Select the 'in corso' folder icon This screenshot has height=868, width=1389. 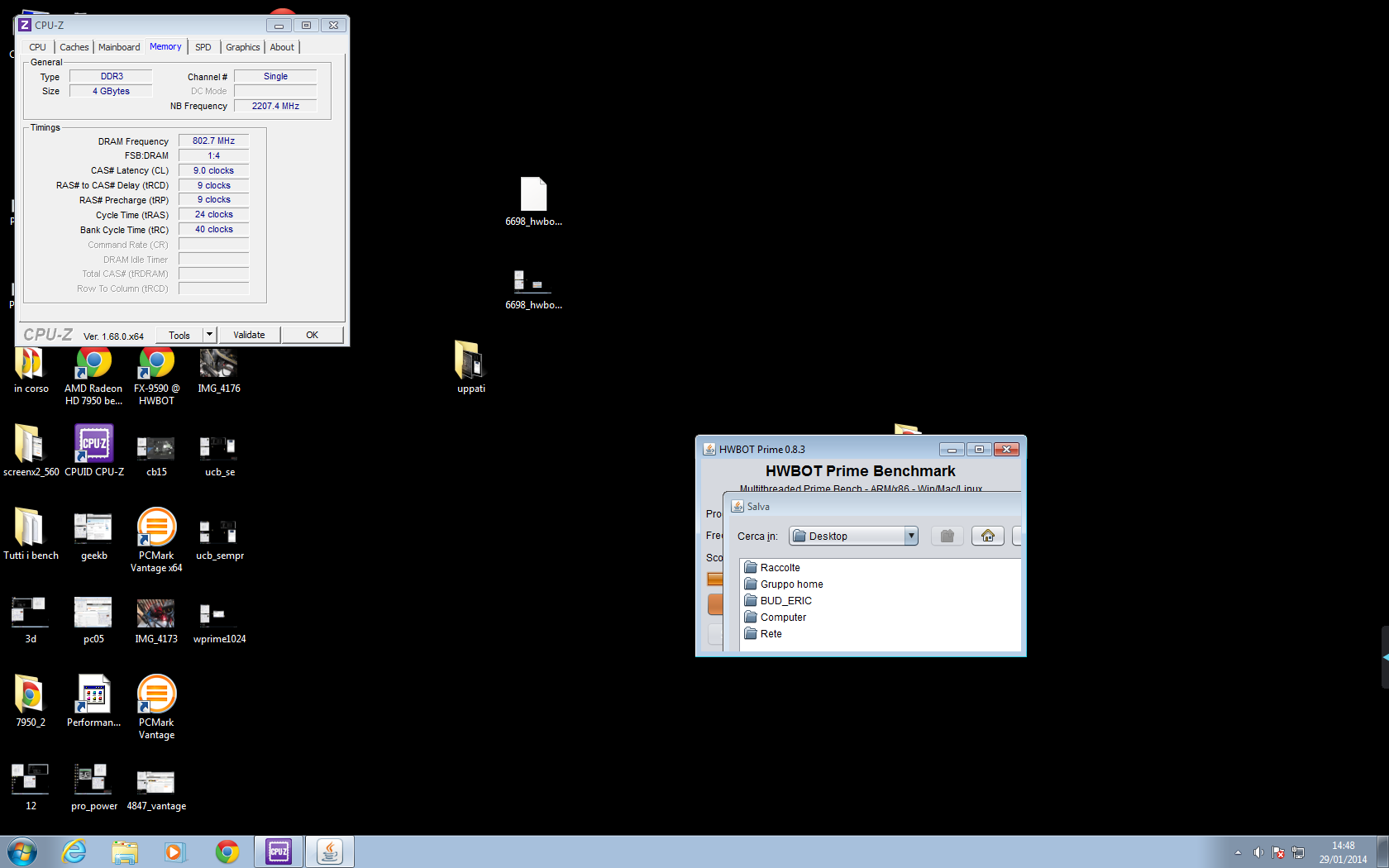point(31,369)
